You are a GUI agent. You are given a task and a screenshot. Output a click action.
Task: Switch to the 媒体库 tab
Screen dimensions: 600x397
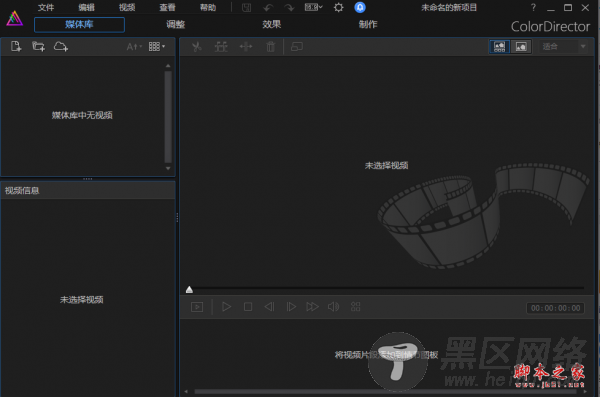79,25
